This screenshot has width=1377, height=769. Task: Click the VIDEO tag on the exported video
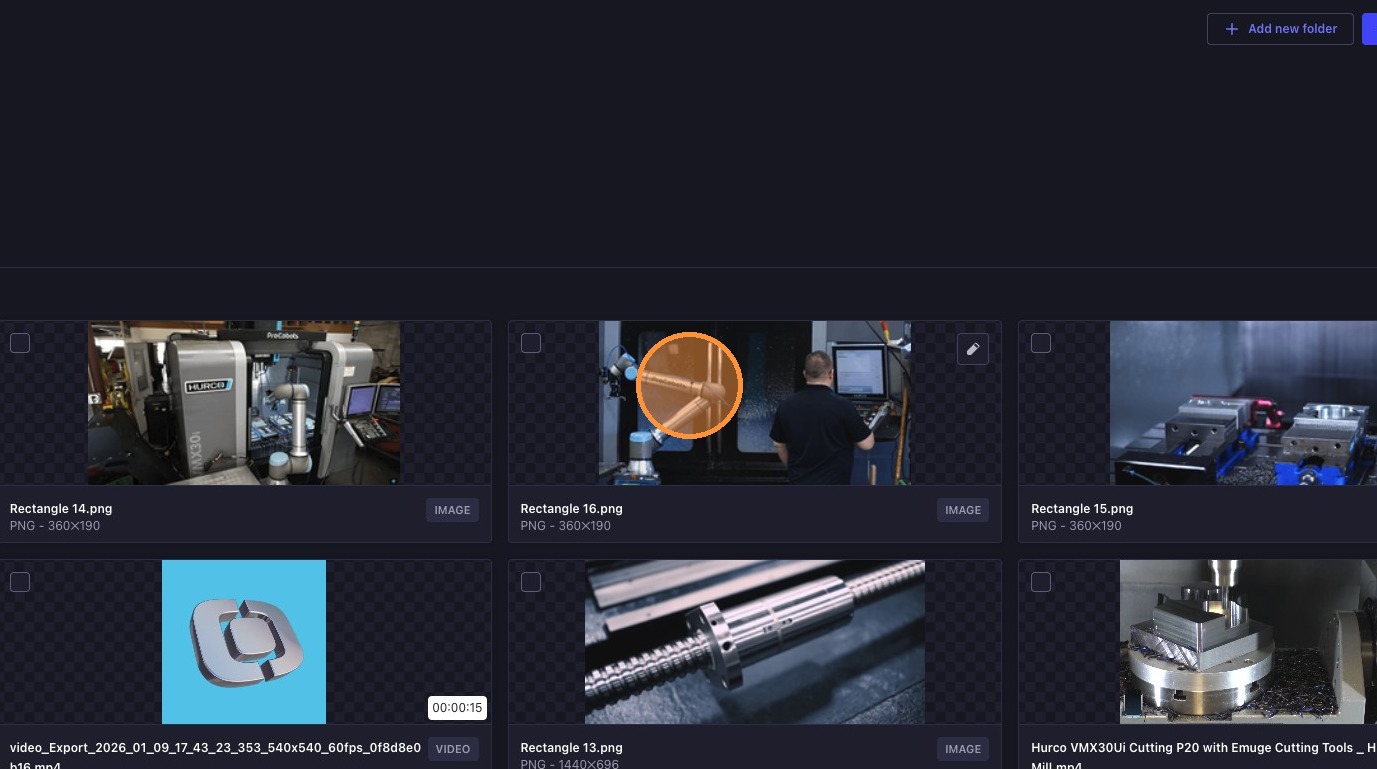tap(453, 749)
